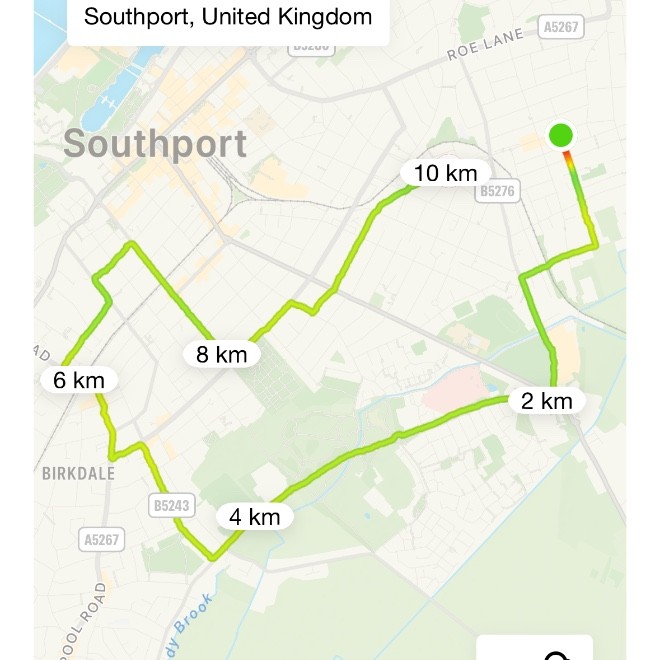Click the A5267 badge below Birkdale

point(101,540)
